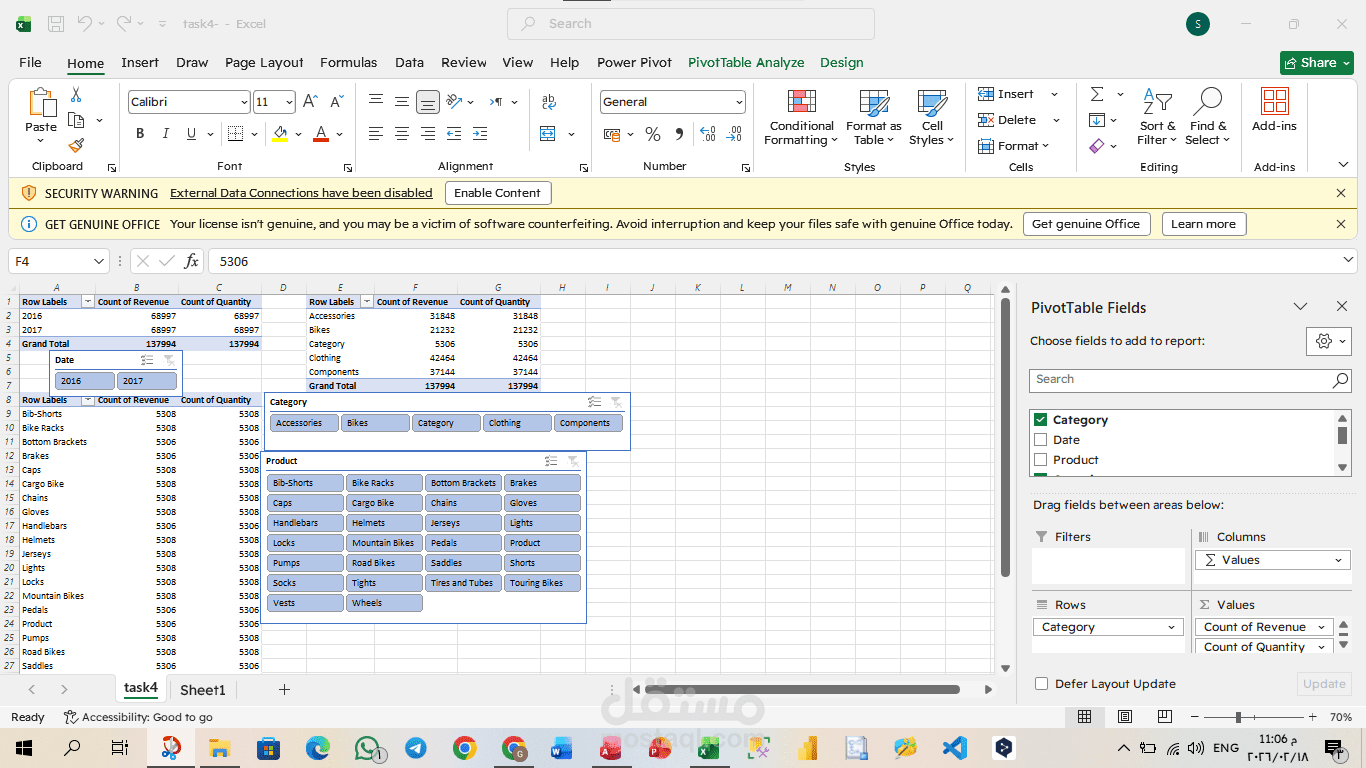Open Sort & Filter options
1366x768 pixels.
click(1157, 119)
